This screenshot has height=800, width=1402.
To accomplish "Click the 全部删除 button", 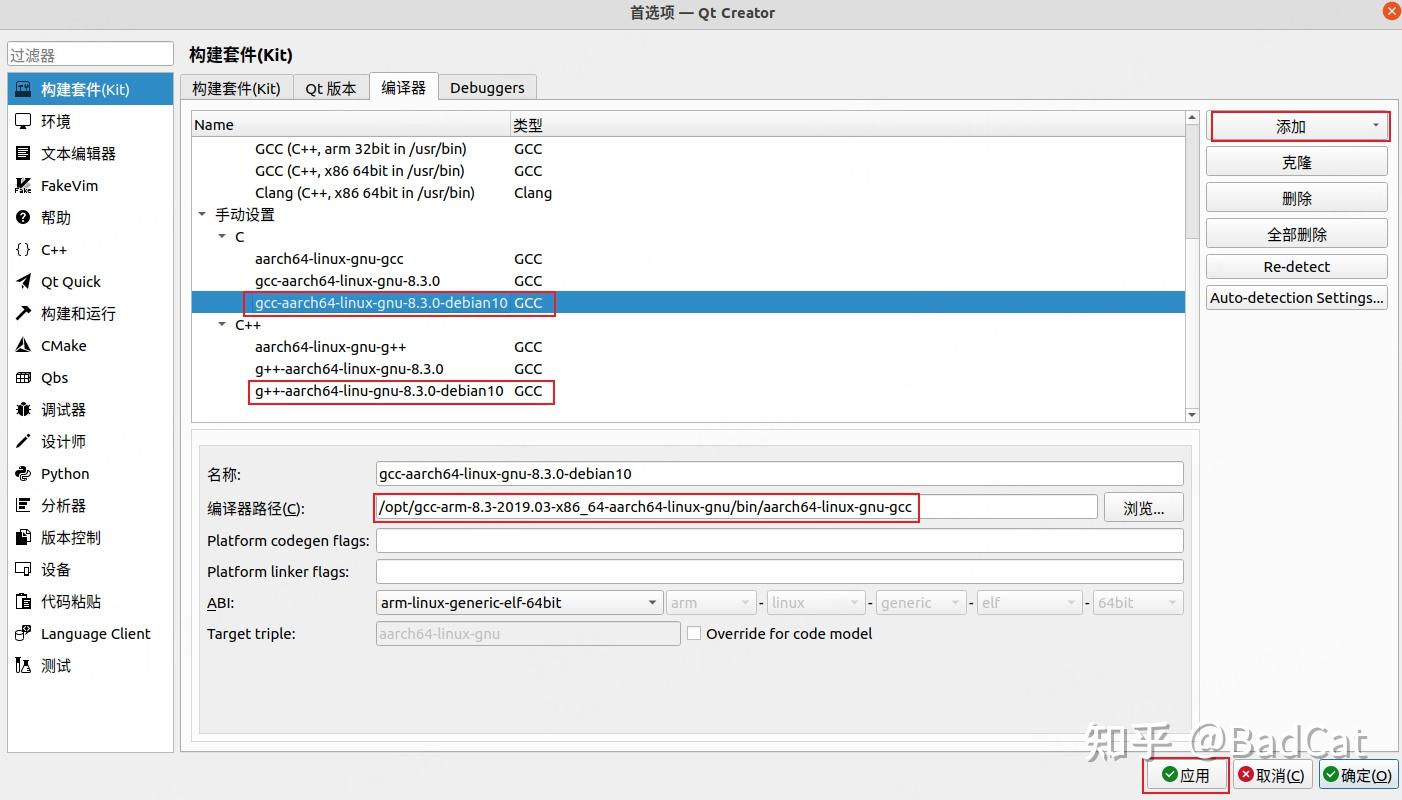I will [x=1297, y=234].
